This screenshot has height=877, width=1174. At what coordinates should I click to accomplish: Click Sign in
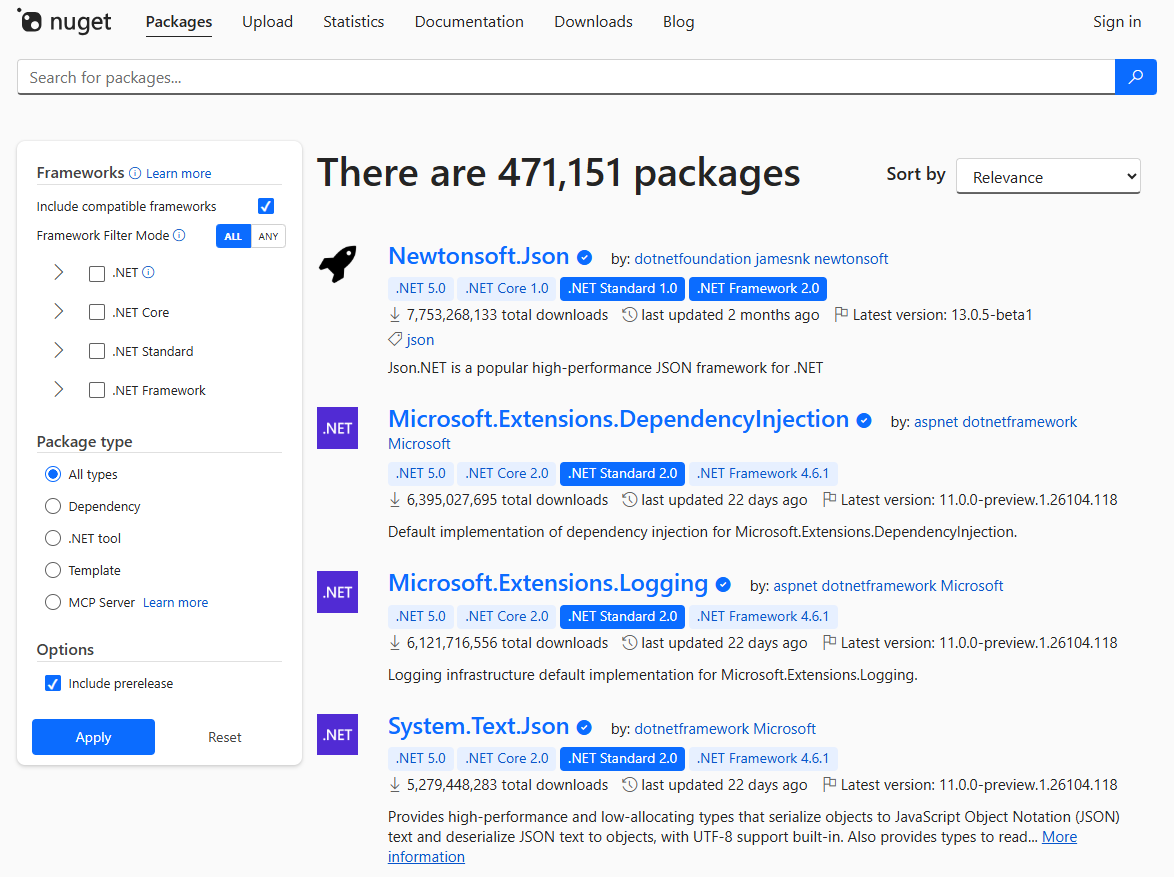click(x=1117, y=22)
